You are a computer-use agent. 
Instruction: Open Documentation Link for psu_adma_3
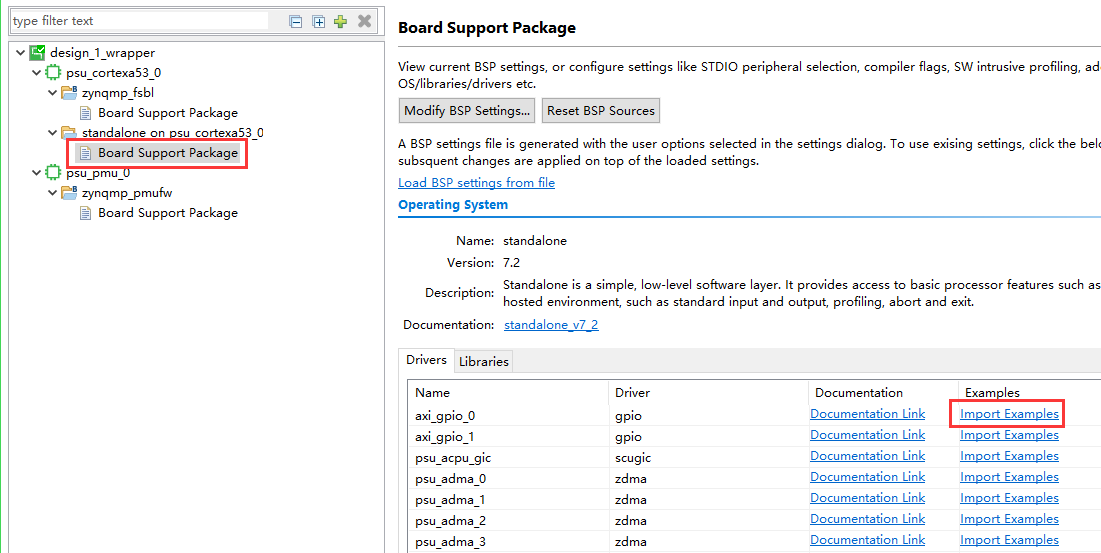point(867,540)
